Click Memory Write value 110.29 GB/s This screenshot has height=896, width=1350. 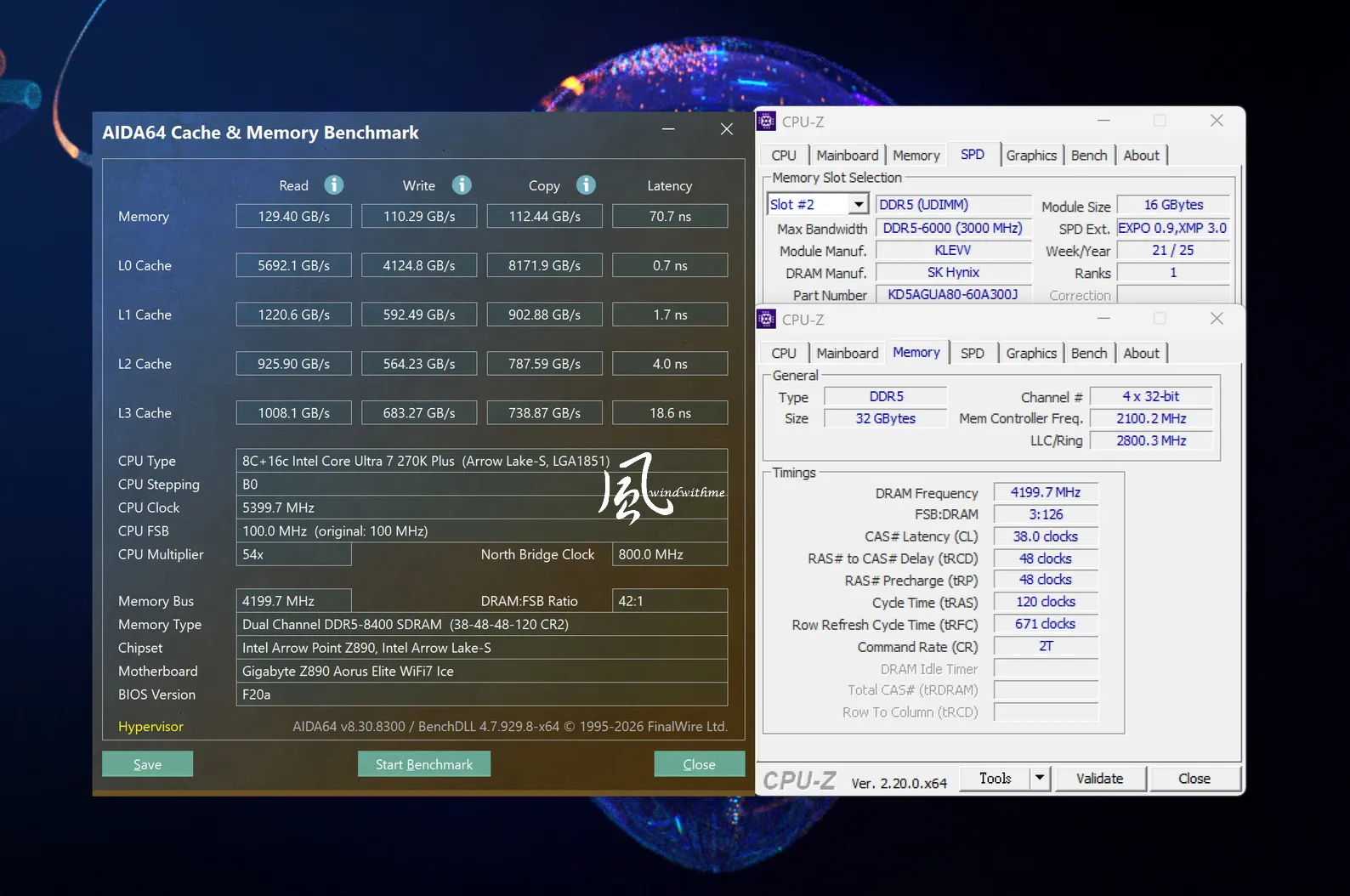[419, 216]
